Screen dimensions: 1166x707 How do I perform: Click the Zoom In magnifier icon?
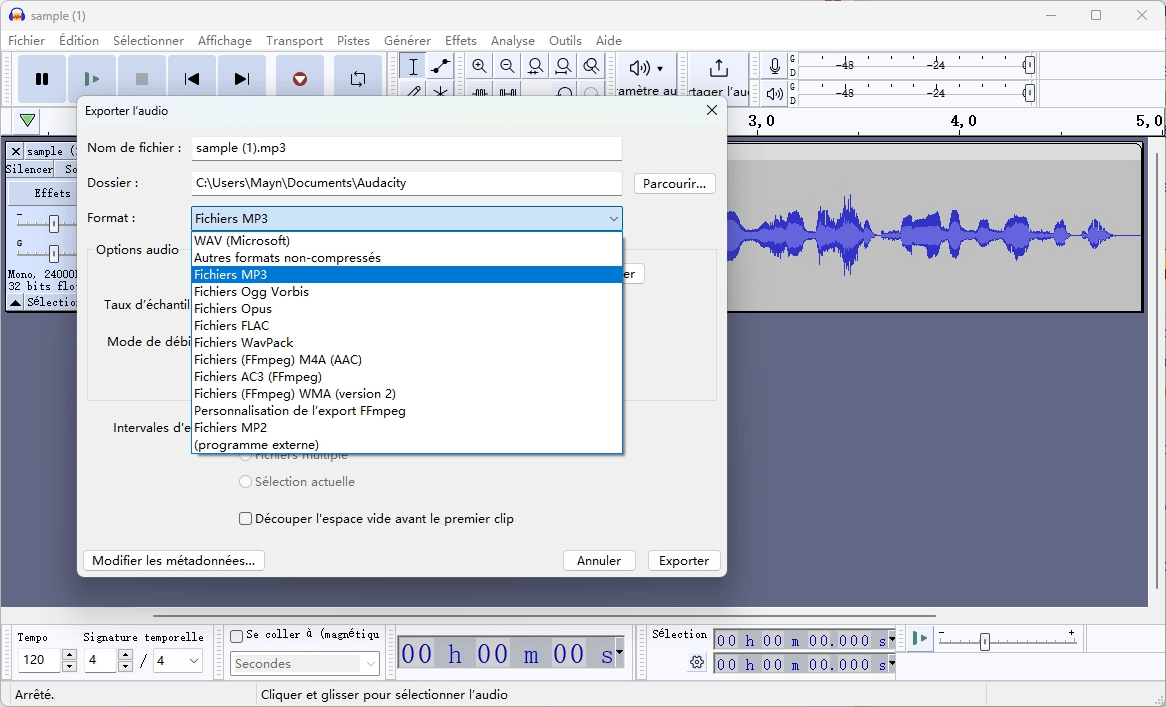(x=480, y=67)
